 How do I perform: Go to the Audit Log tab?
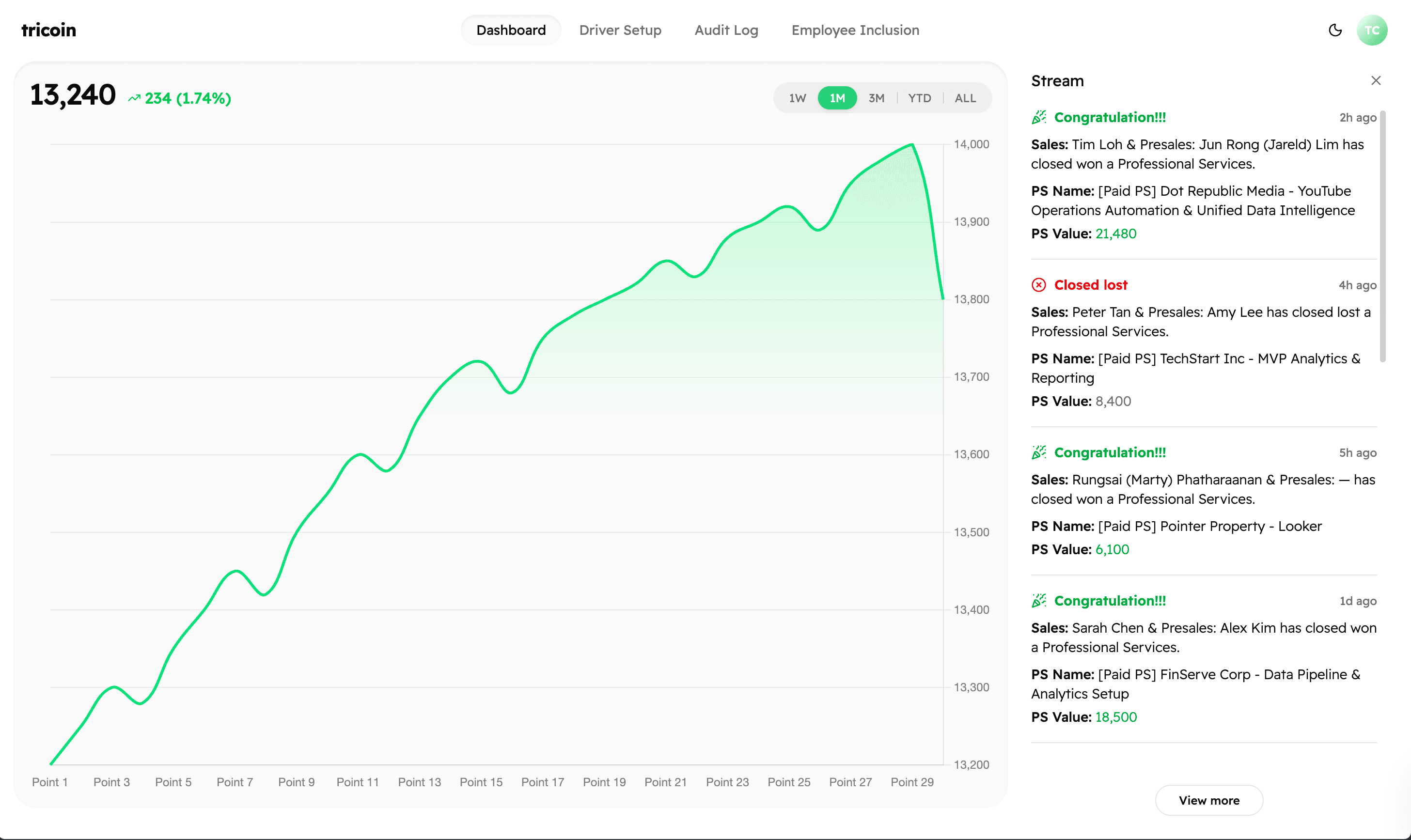pos(725,30)
